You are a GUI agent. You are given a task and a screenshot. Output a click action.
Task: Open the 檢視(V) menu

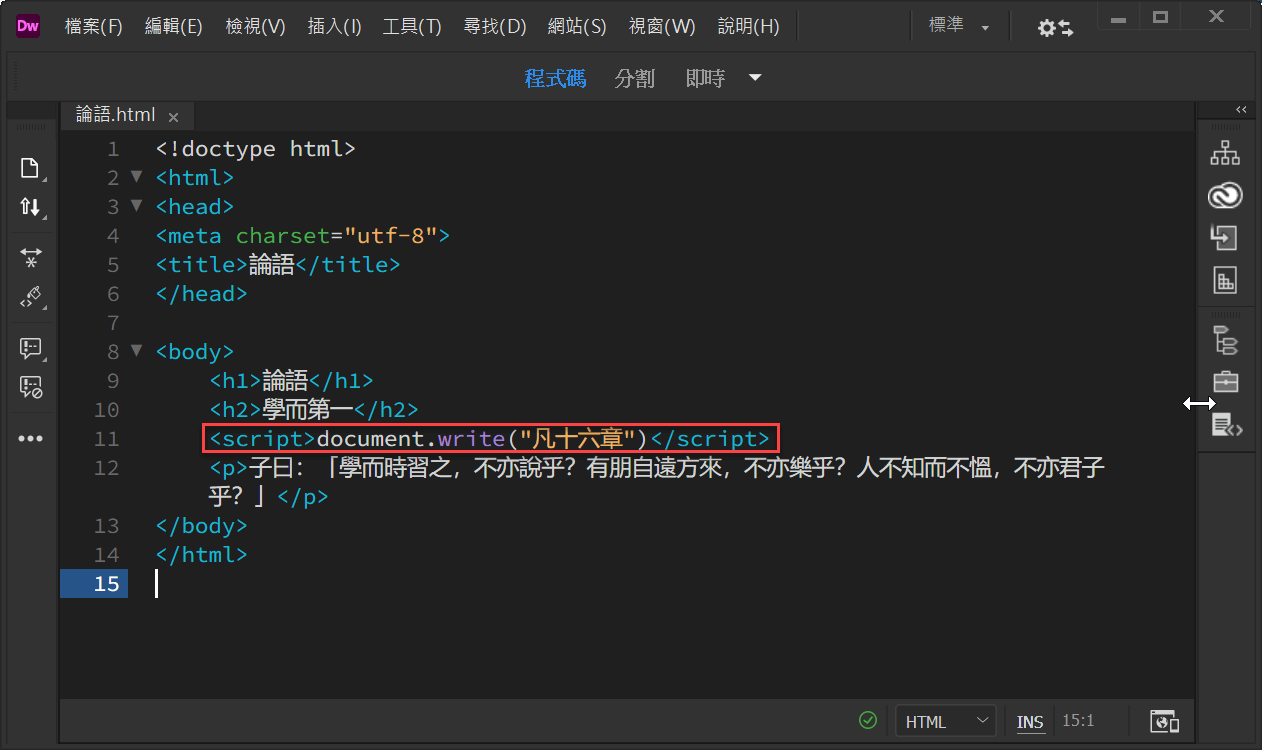coord(255,27)
